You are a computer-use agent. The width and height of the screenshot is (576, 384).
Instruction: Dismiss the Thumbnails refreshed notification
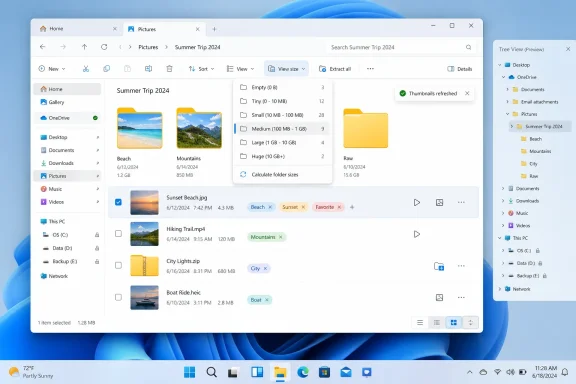tap(467, 93)
